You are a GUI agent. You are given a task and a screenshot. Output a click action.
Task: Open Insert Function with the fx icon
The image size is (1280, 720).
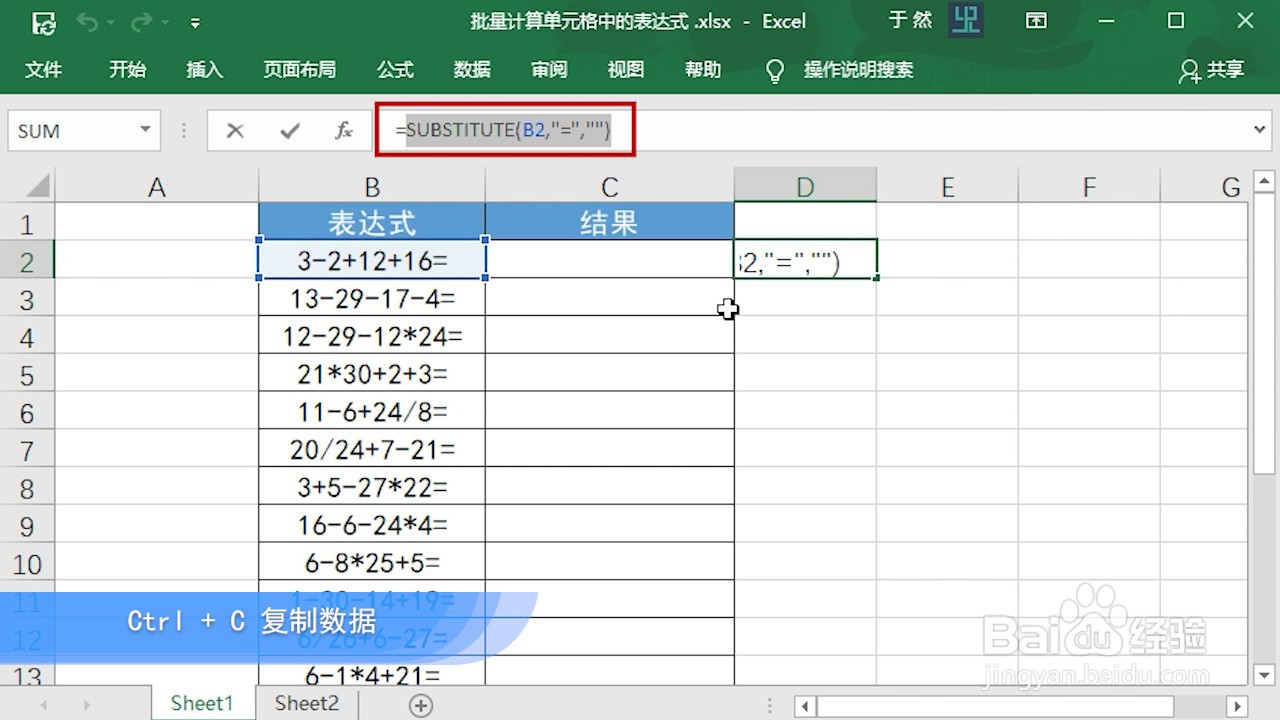pyautogui.click(x=343, y=130)
